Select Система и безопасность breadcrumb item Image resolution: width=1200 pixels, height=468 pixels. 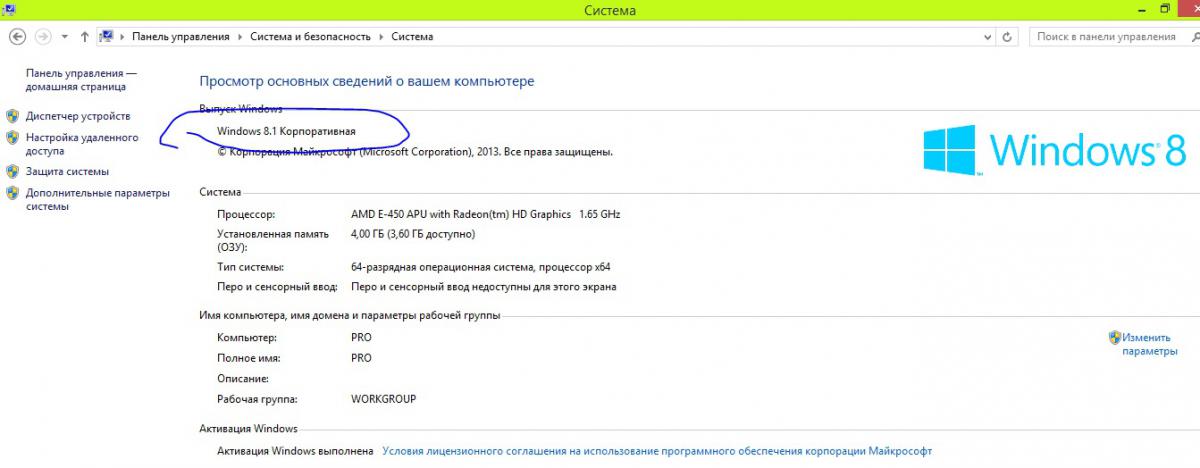pyautogui.click(x=310, y=36)
